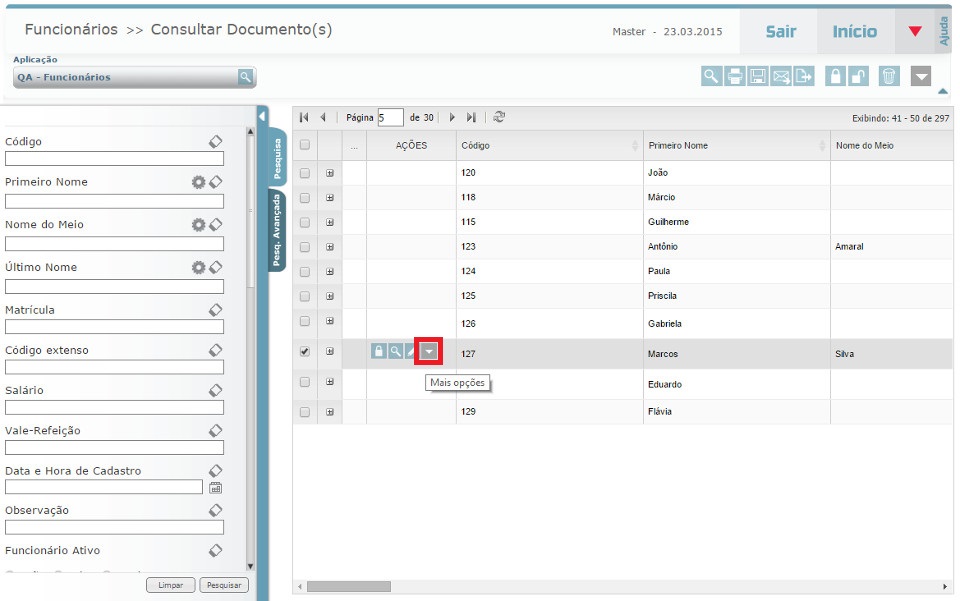Open Mais opções dropdown in Marcos row
The height and width of the screenshot is (601, 960).
[x=429, y=351]
